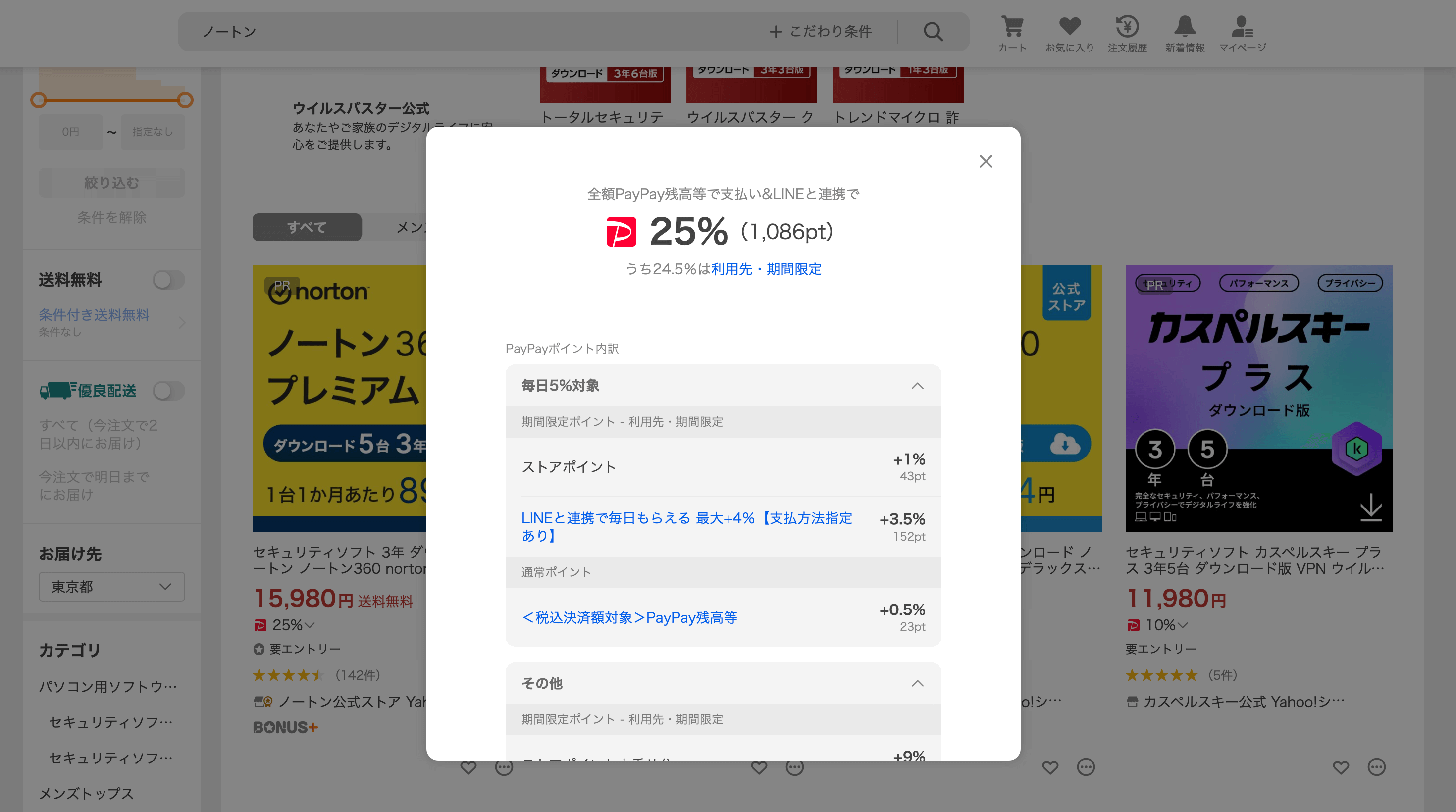Open メンズトップス category
The image size is (1456, 812).
click(x=87, y=793)
